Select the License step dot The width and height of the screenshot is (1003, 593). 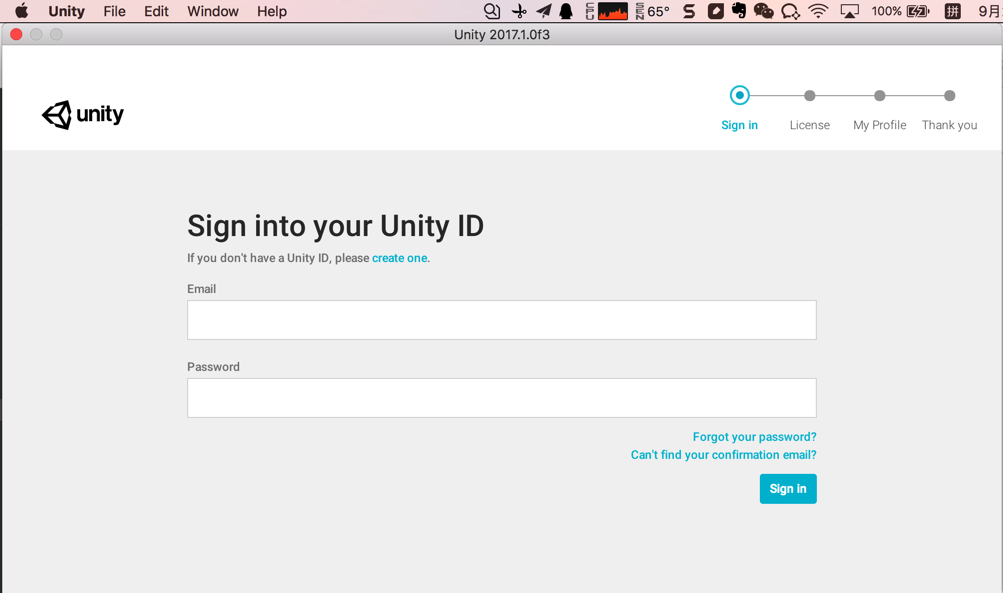(x=810, y=95)
